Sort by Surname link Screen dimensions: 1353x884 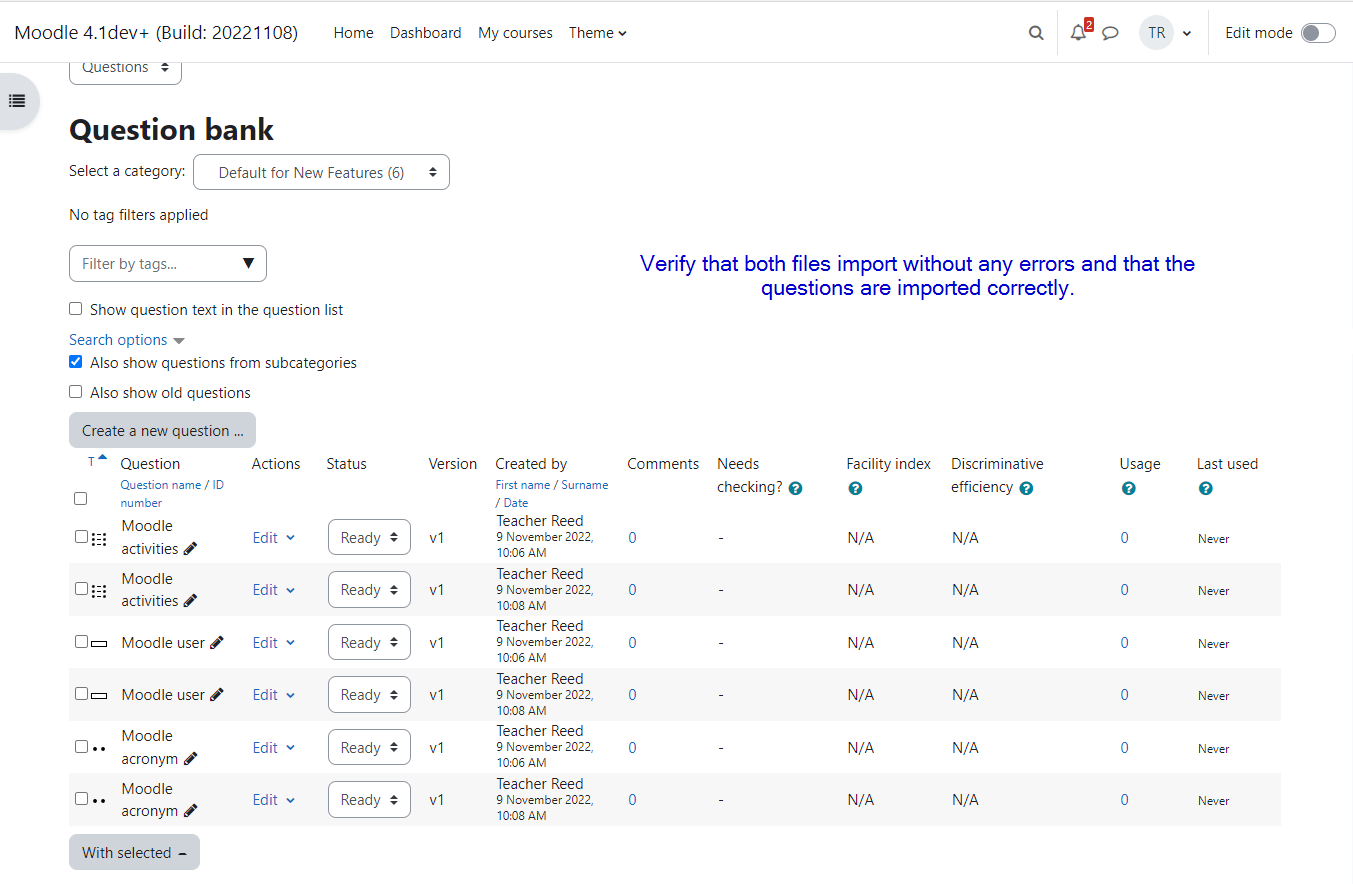(x=584, y=485)
